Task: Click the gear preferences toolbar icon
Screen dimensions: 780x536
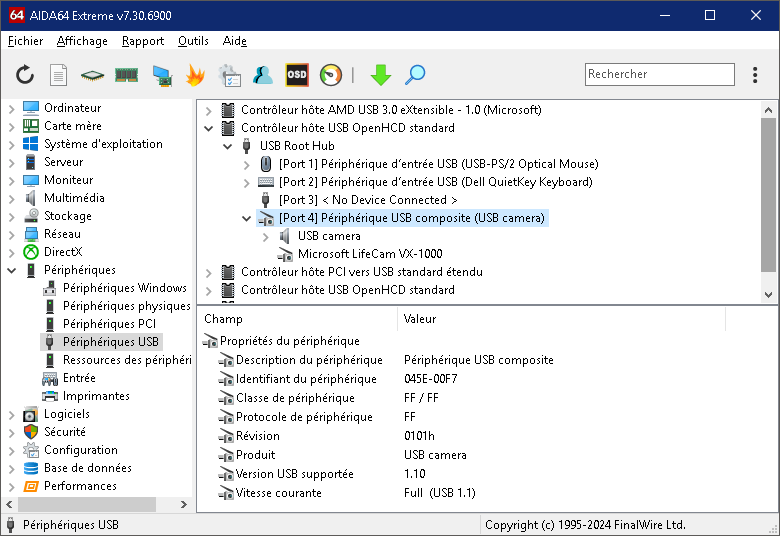Action: (x=229, y=75)
